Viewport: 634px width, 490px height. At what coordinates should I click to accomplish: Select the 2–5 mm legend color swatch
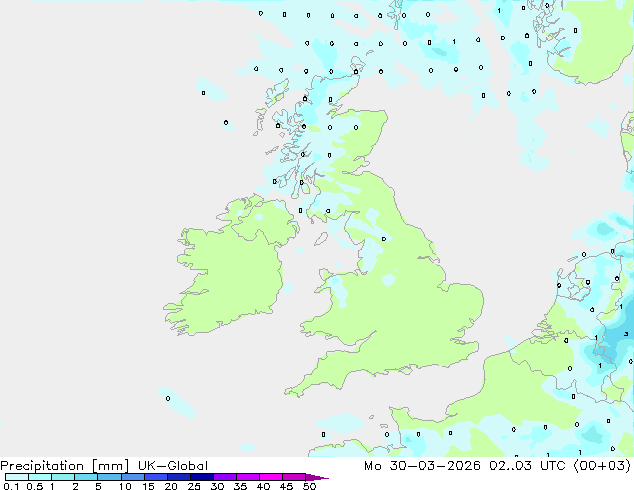(86, 477)
